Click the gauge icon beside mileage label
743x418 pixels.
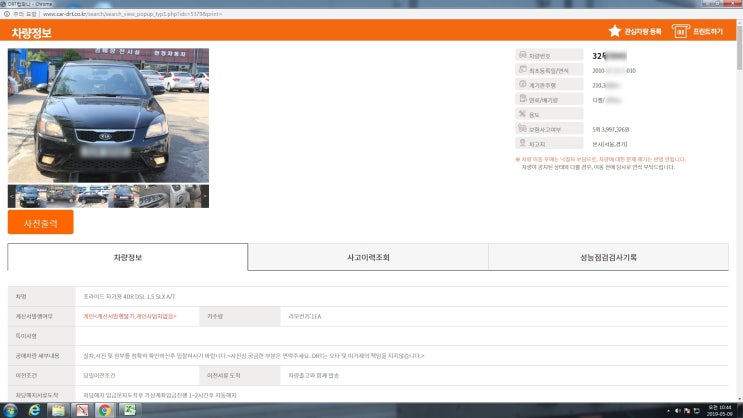tap(522, 84)
